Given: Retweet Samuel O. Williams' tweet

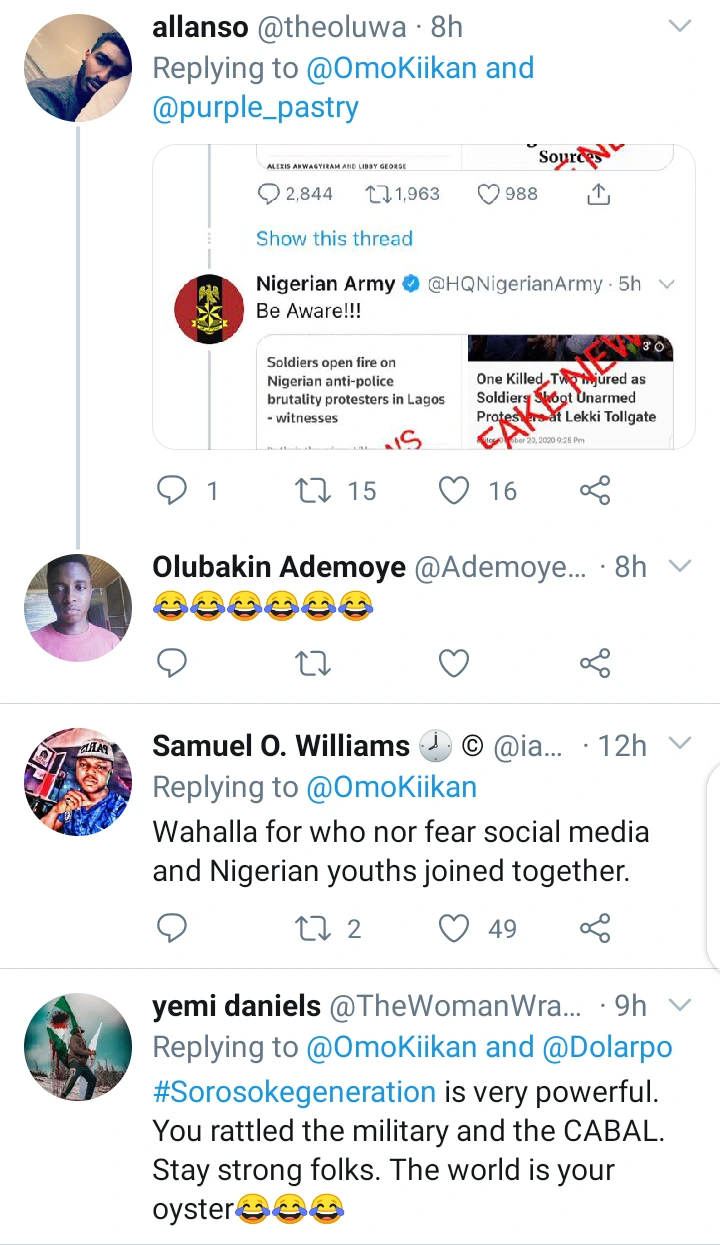Looking at the screenshot, I should [314, 929].
